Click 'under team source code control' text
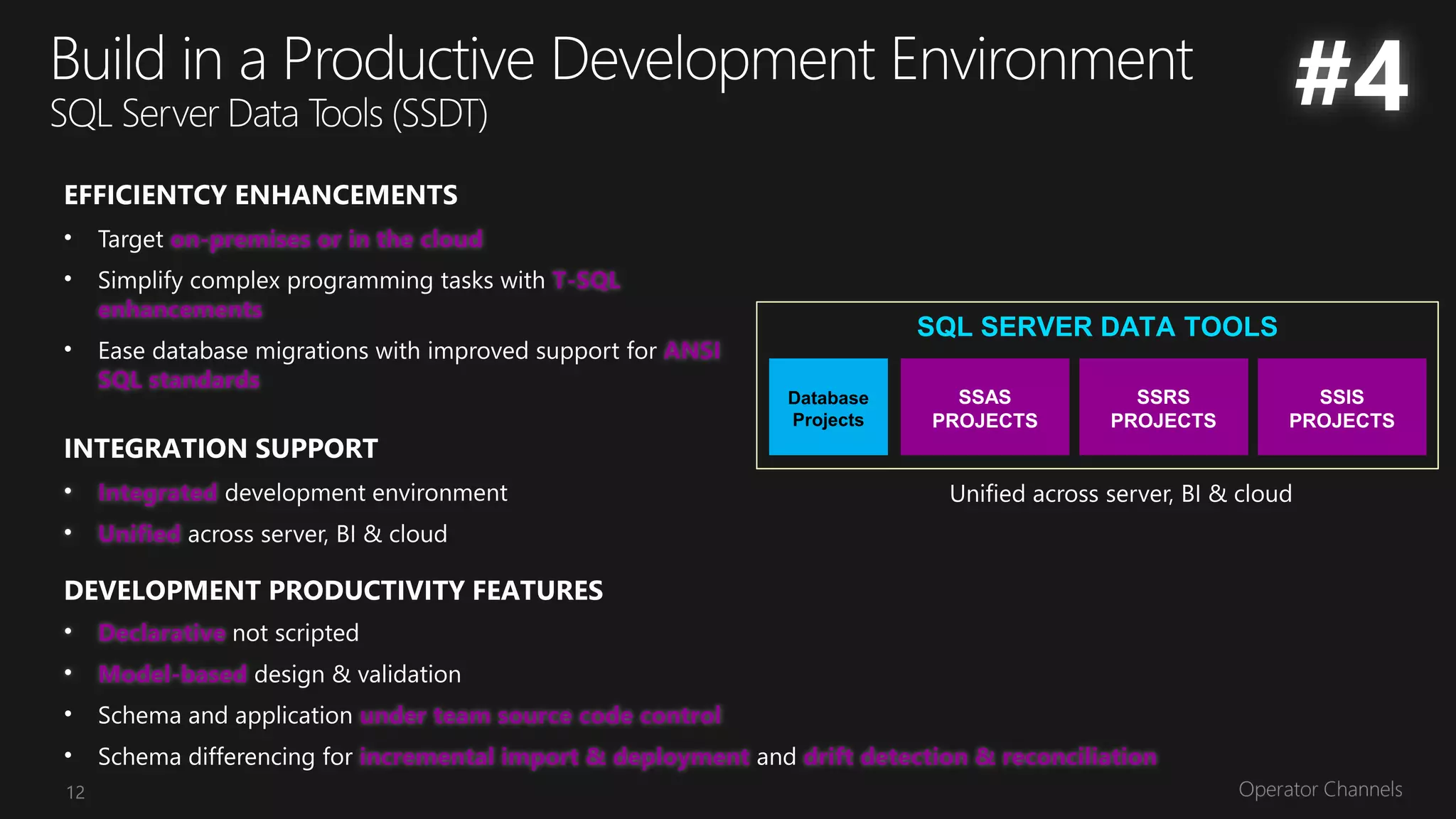 pos(540,715)
